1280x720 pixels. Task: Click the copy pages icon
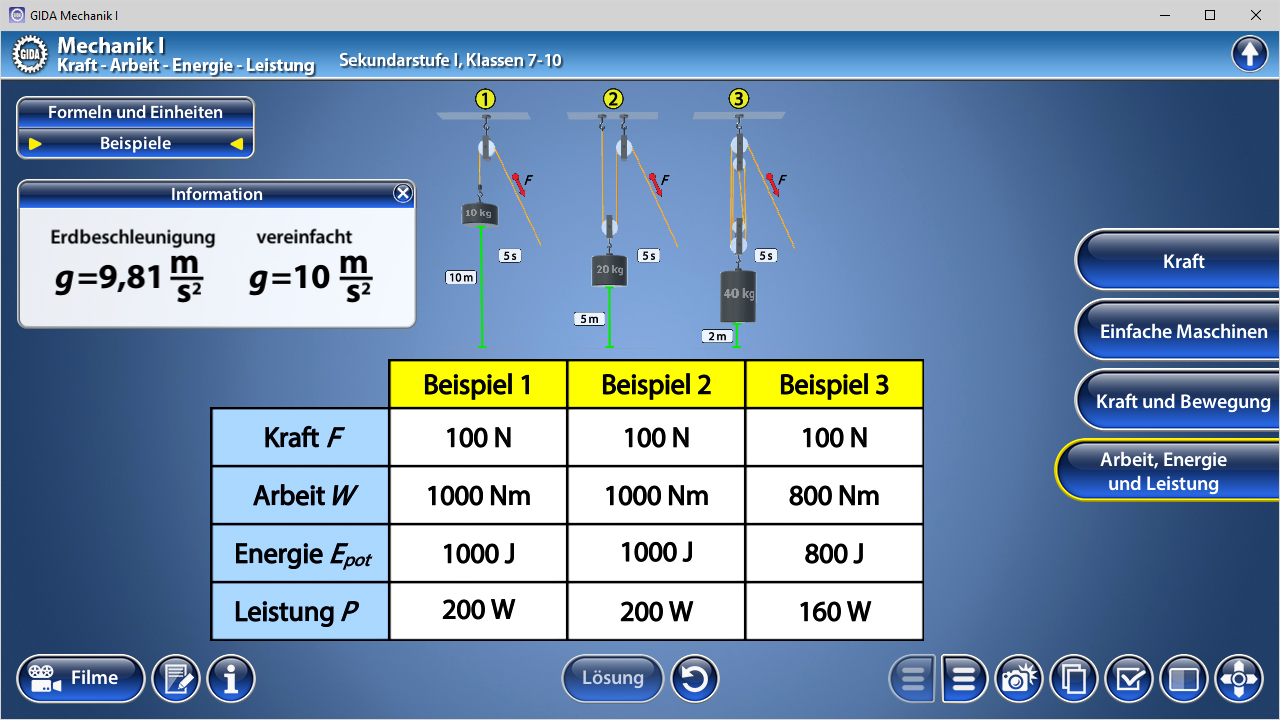pos(1074,680)
